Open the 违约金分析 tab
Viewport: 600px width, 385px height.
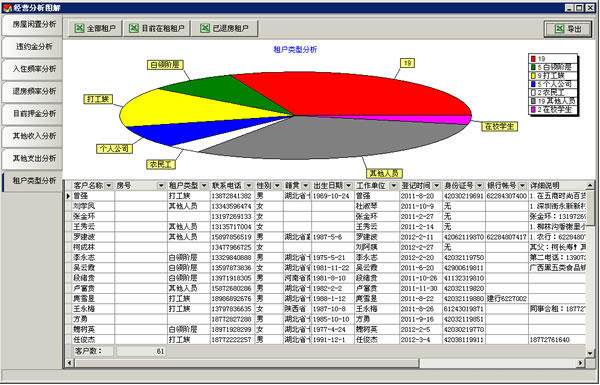coord(32,47)
